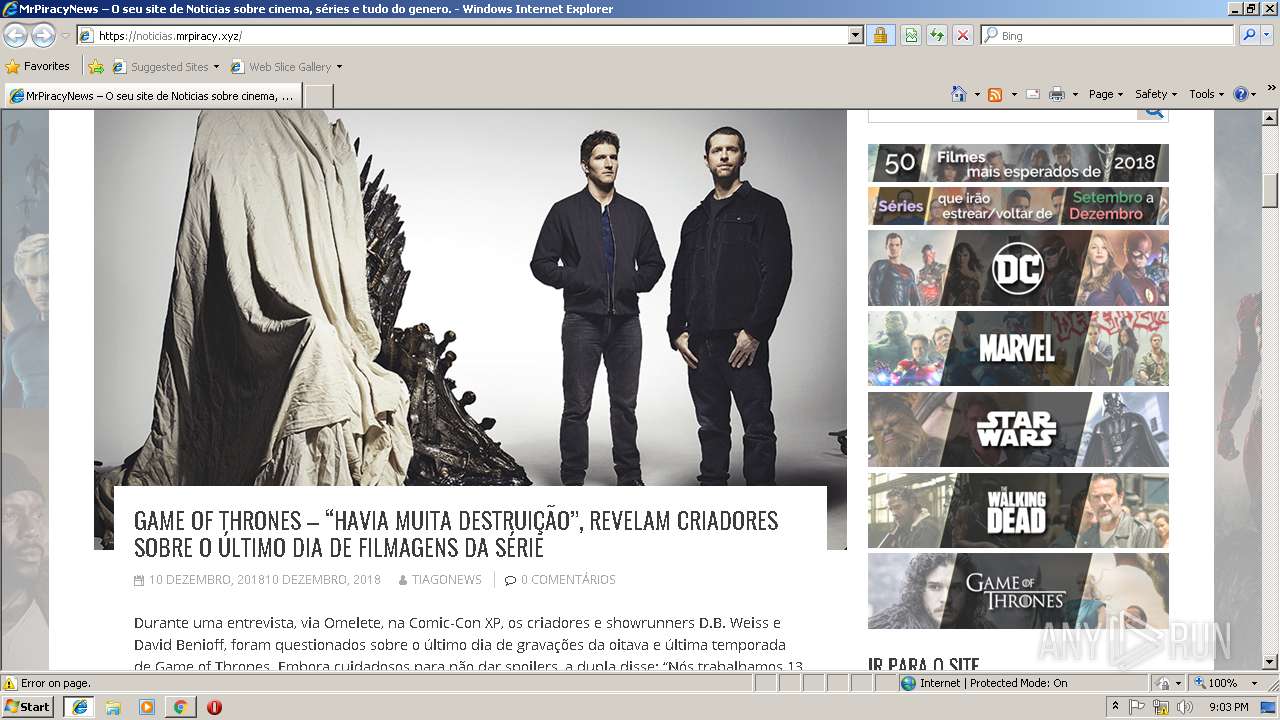1280x720 pixels.
Task: Click the browser Back arrow button
Action: 15,35
